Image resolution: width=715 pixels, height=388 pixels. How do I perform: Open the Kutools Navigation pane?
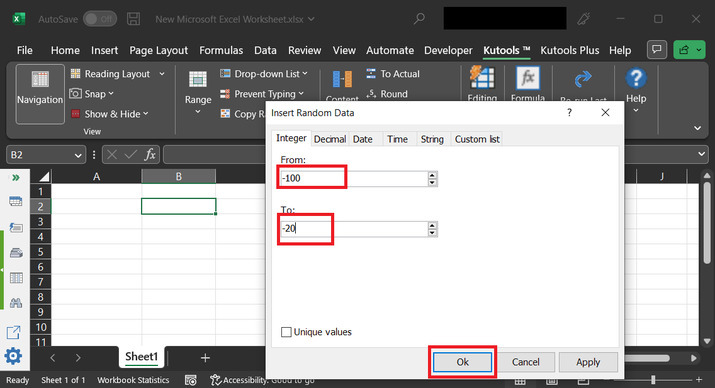coord(40,94)
